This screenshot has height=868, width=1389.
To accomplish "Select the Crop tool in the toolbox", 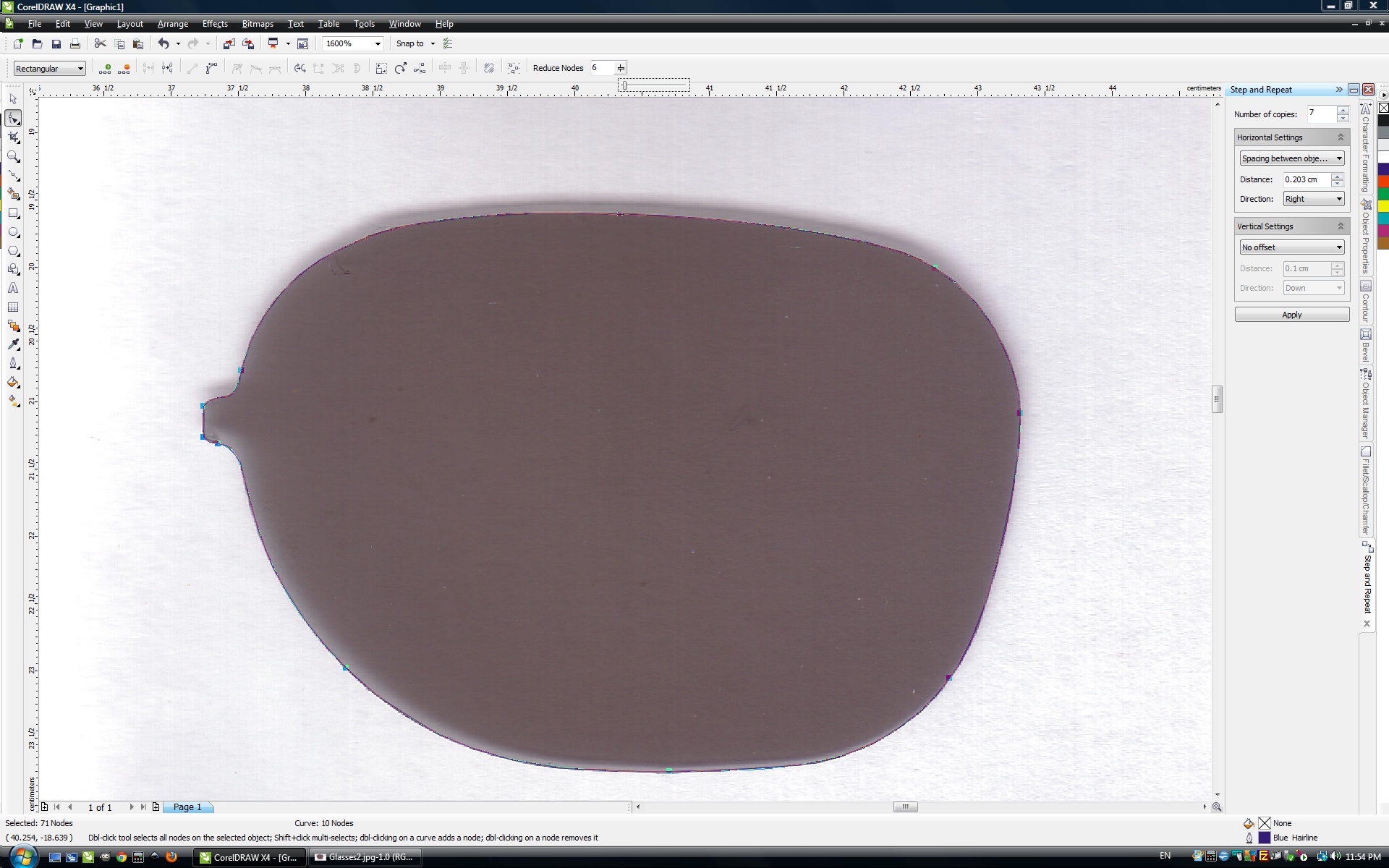I will coord(13,137).
